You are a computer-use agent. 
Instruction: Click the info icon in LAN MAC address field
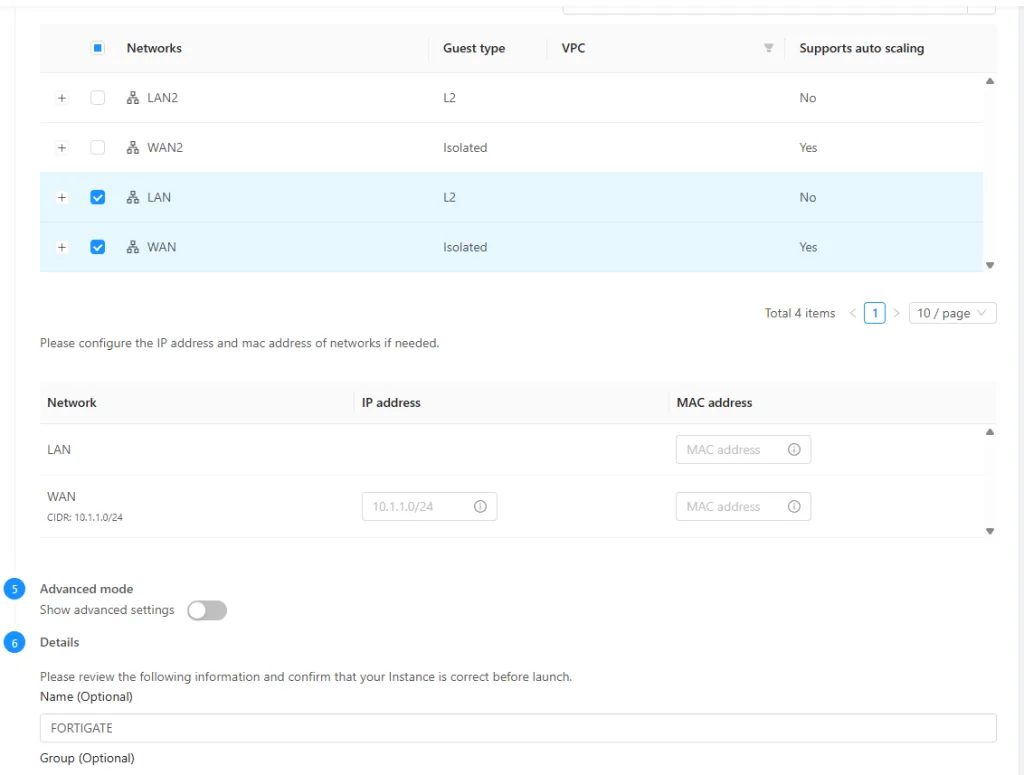[794, 450]
